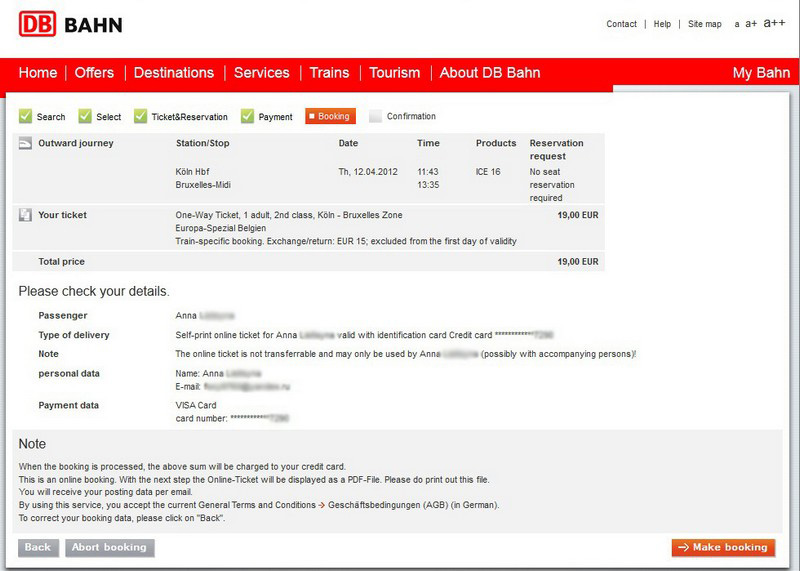Select the smallest font size 'a'
The width and height of the screenshot is (800, 571).
(737, 24)
